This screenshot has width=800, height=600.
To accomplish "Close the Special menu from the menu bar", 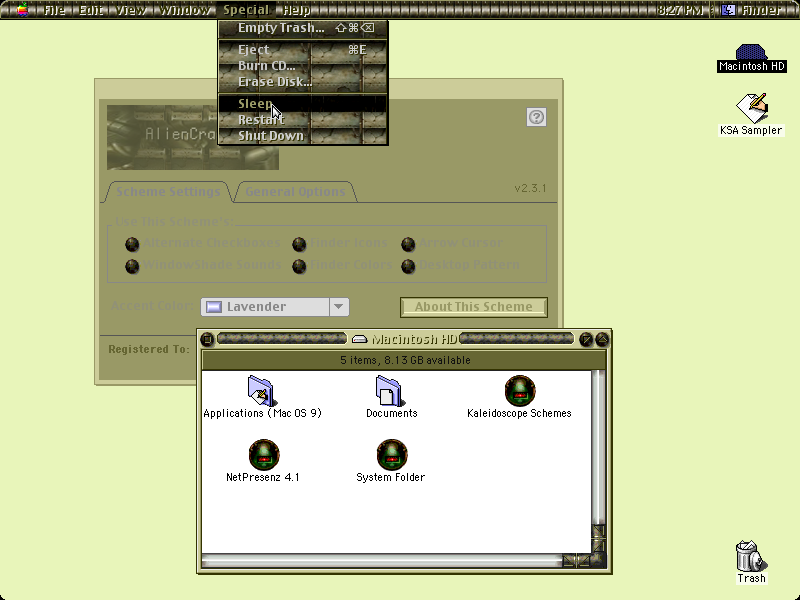I will pos(246,10).
